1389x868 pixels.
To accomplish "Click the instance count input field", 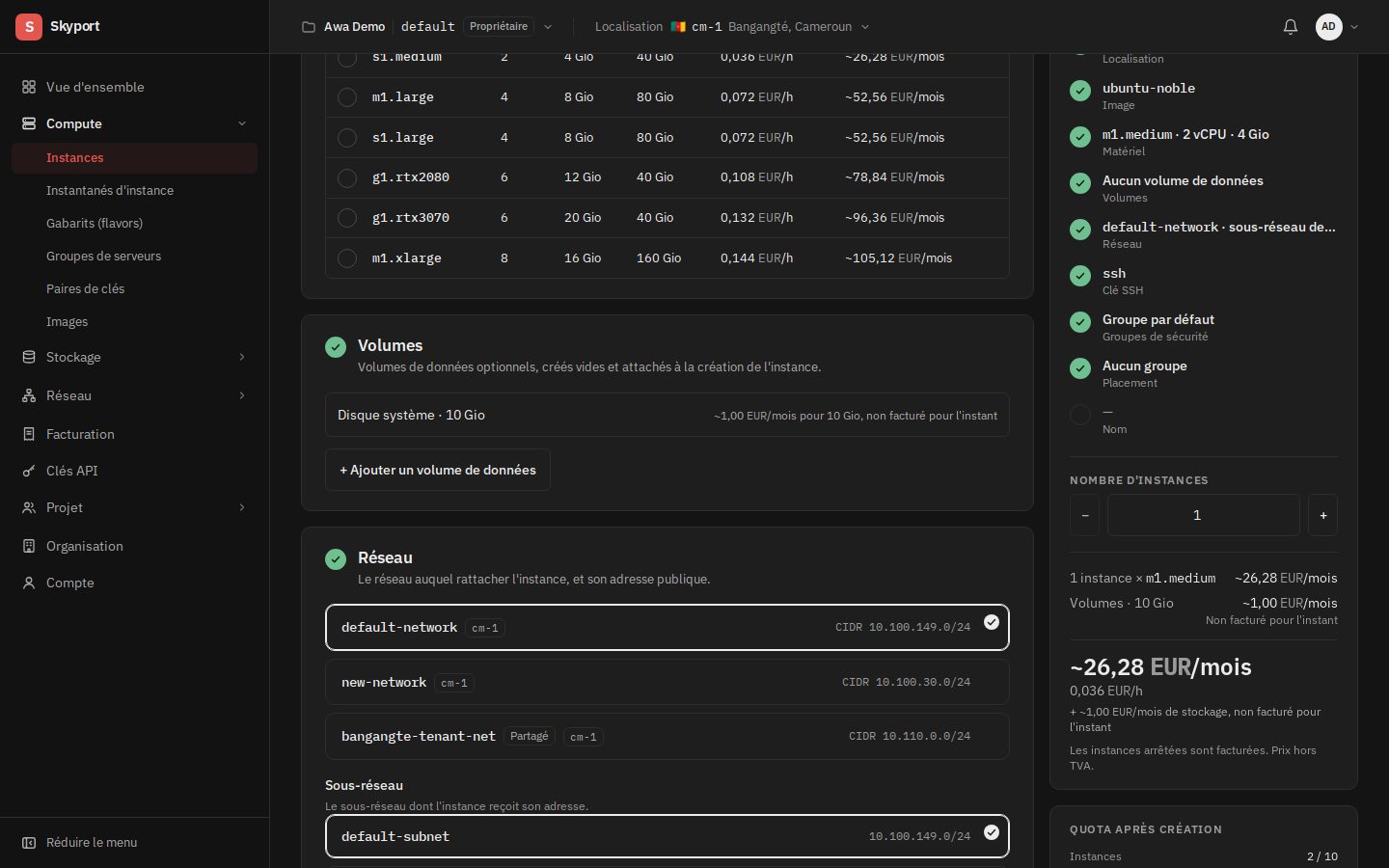I will [x=1204, y=515].
